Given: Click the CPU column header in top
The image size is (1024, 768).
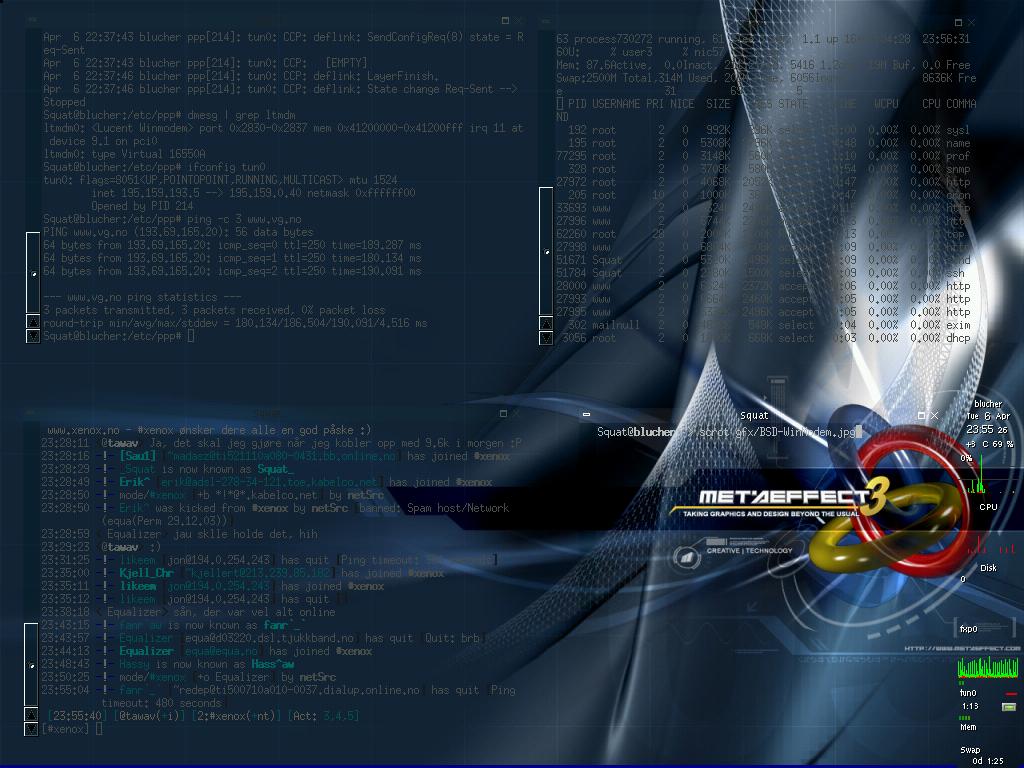Looking at the screenshot, I should 931,104.
